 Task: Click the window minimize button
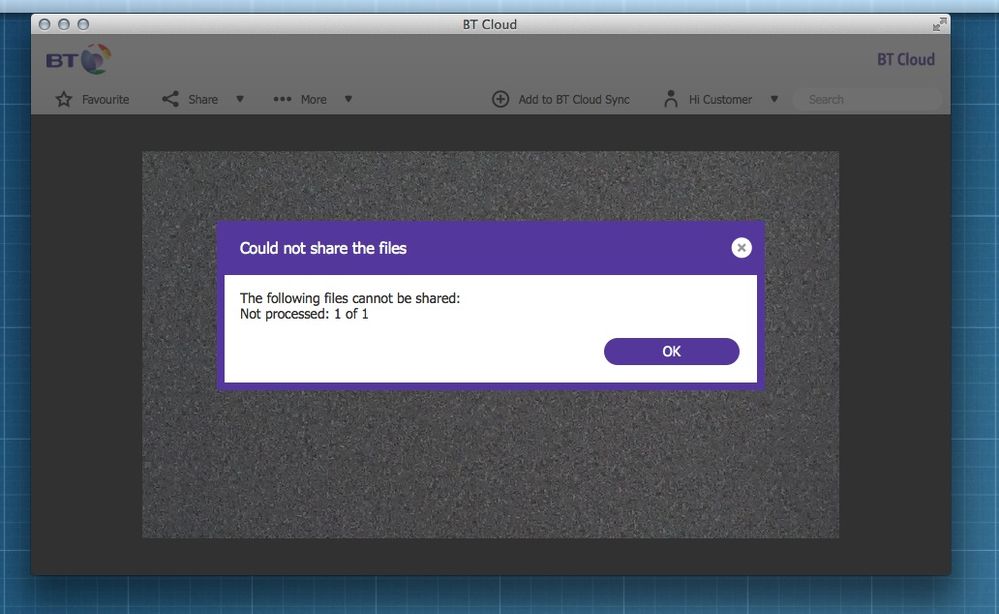click(64, 24)
